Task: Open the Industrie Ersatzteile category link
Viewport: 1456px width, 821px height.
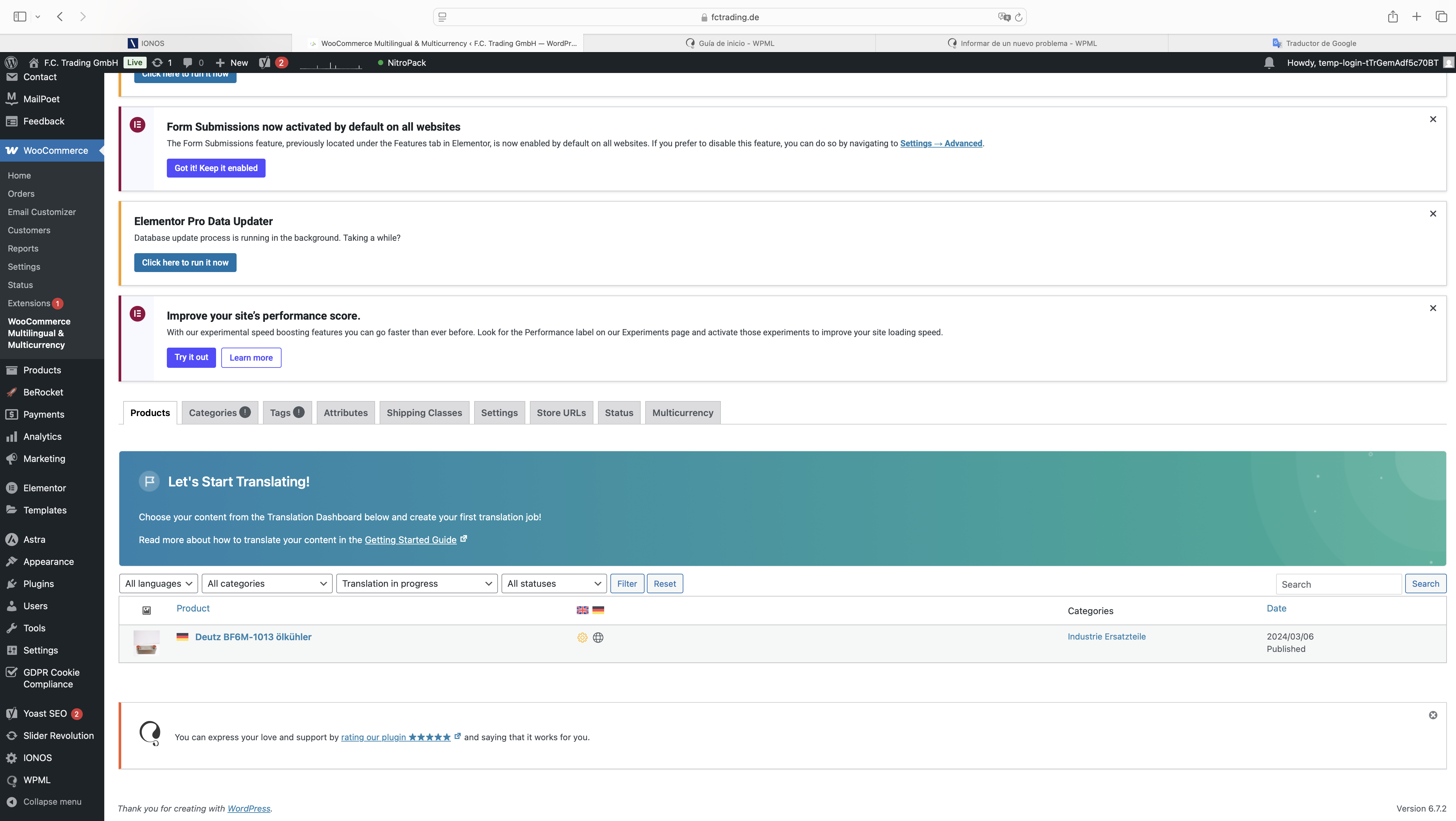Action: click(1107, 636)
